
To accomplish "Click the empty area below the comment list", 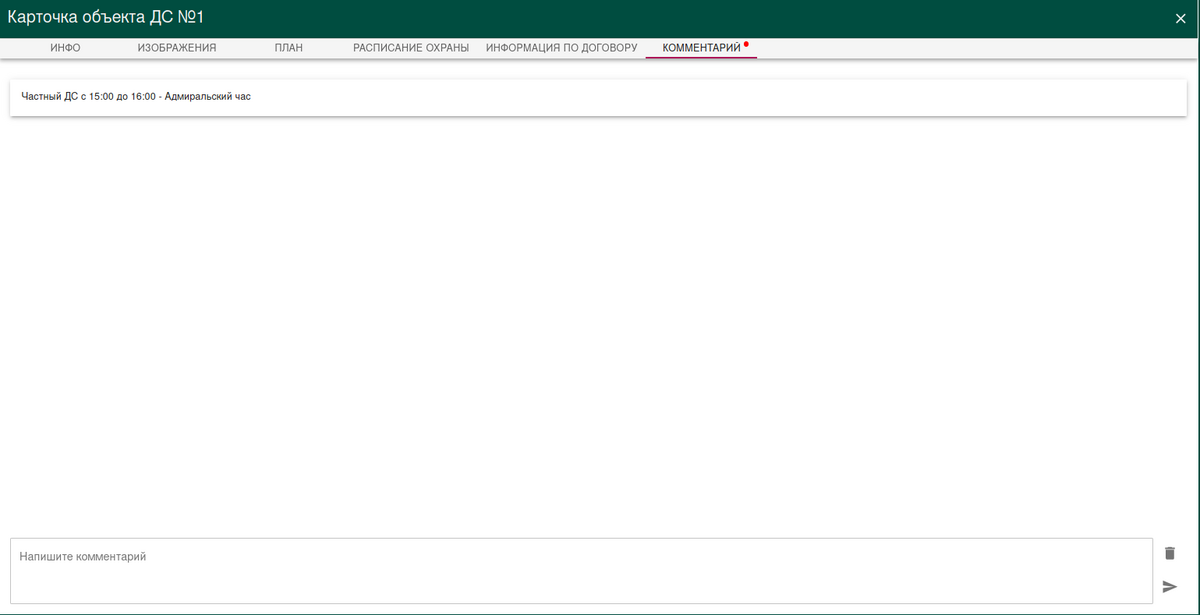I will 600,320.
